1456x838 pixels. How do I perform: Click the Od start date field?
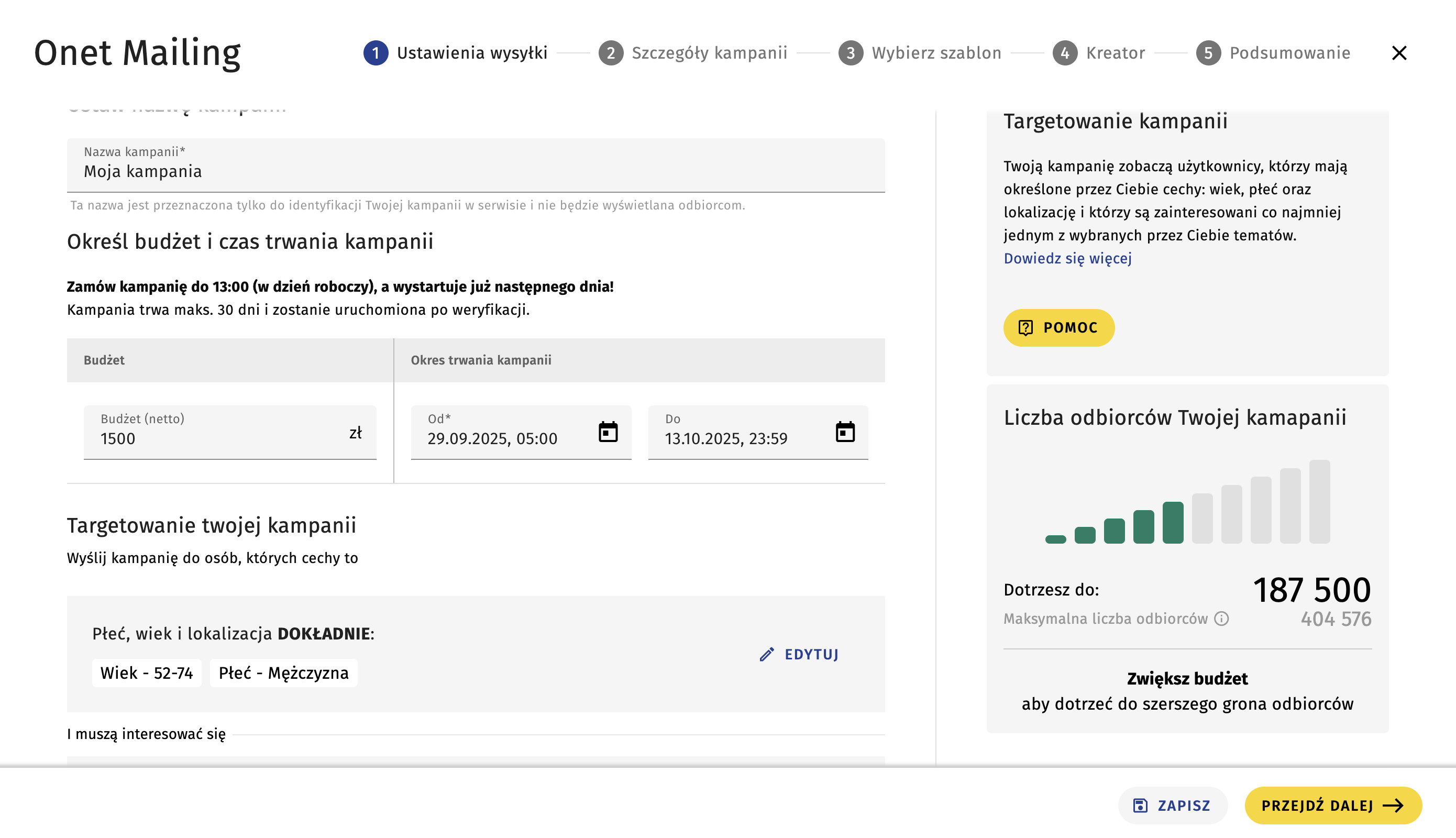pyautogui.click(x=521, y=432)
